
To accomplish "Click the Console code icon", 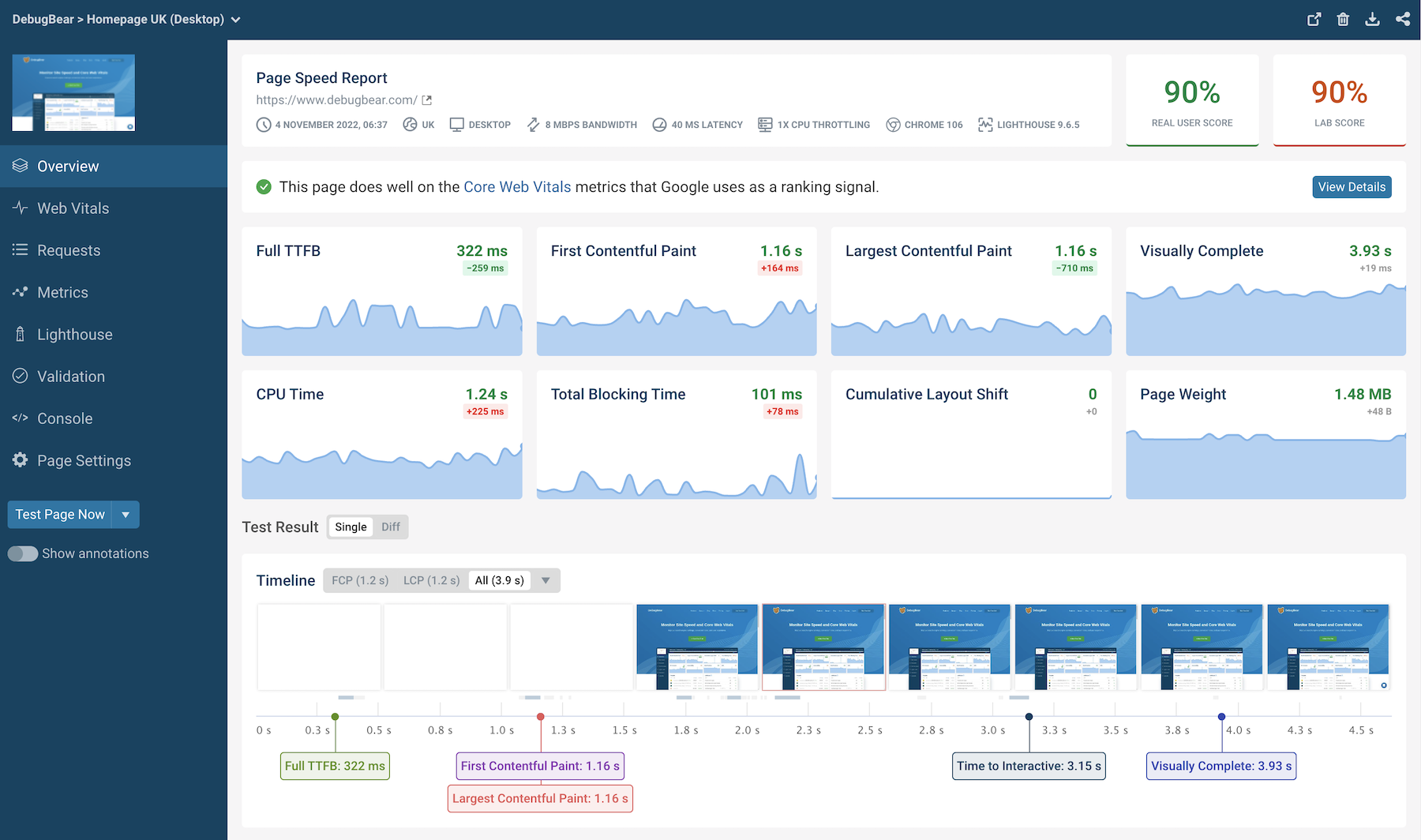I will click(20, 418).
